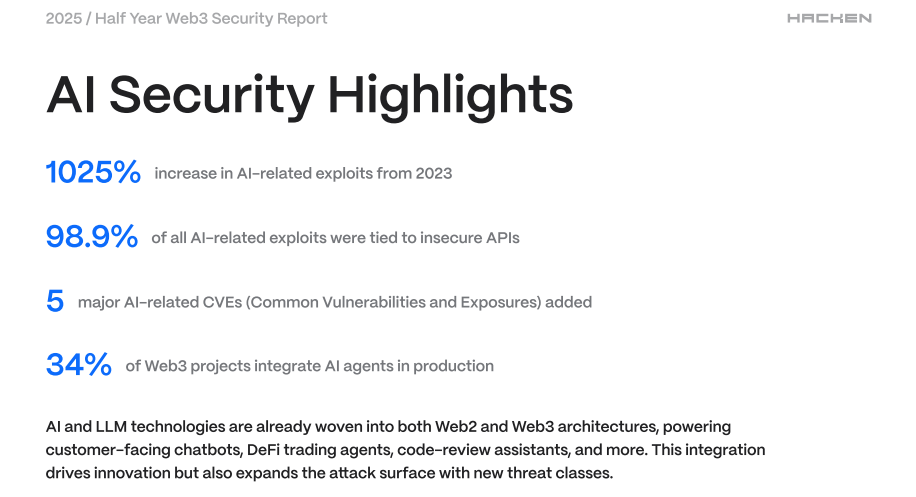Click the paragraph's first line about AI and LLM
The image size is (916, 497).
point(388,426)
